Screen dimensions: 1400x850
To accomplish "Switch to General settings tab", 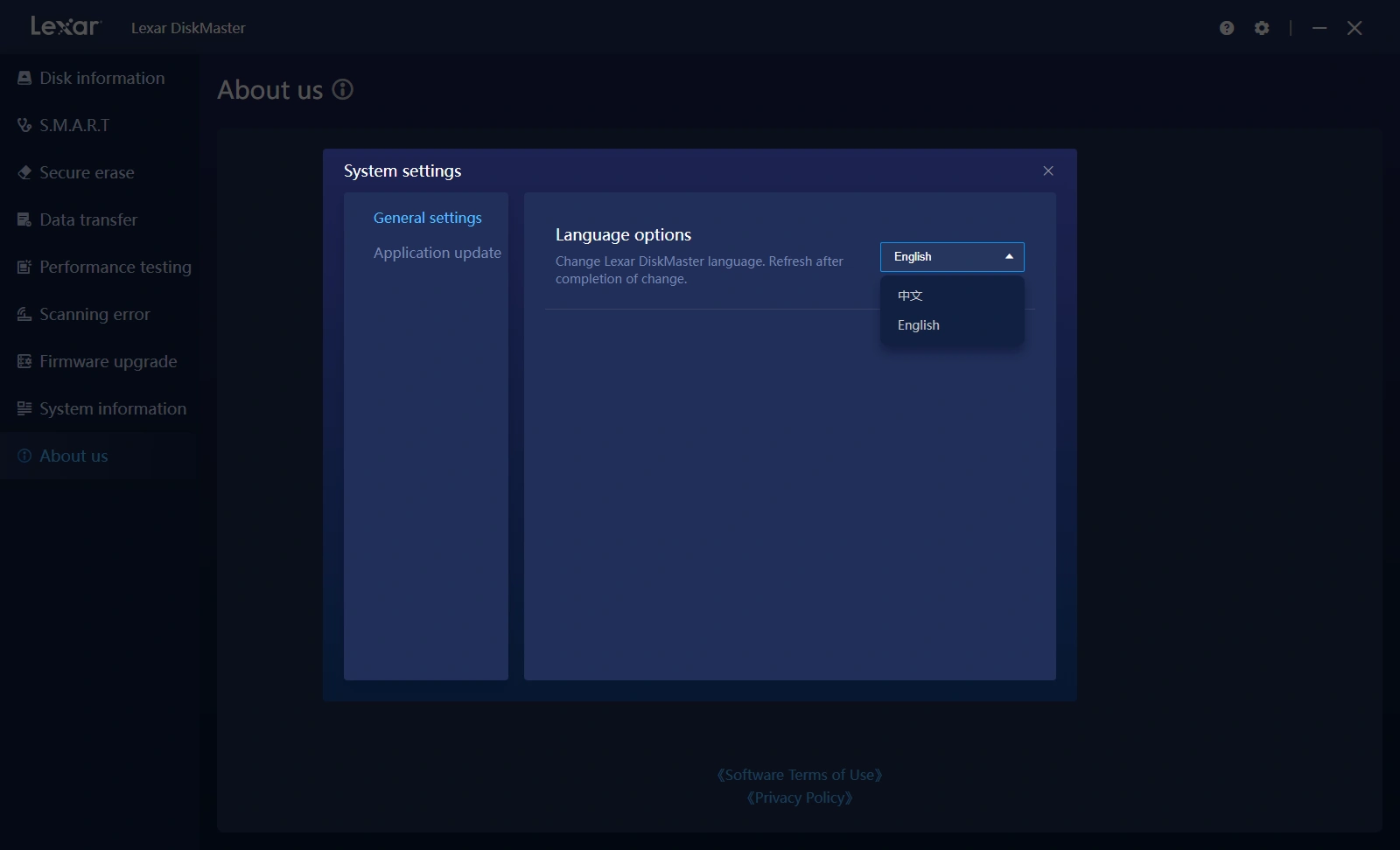I will coord(427,218).
